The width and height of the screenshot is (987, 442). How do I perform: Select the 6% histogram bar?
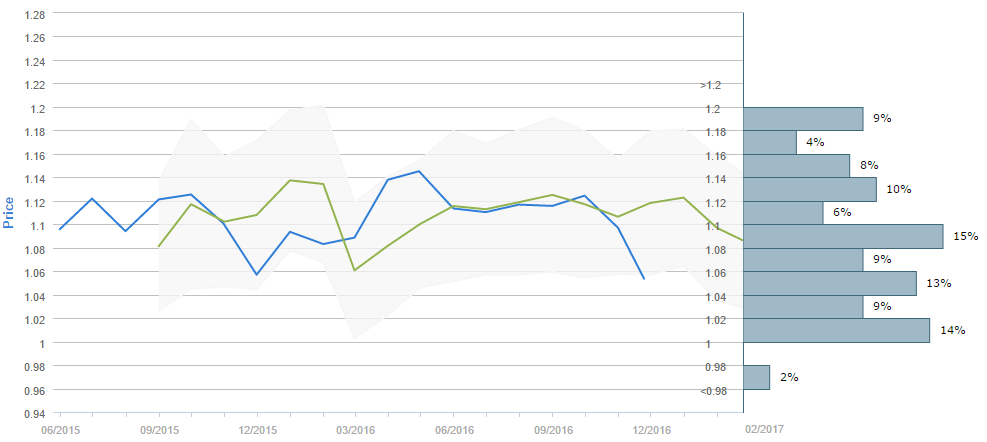[783, 213]
